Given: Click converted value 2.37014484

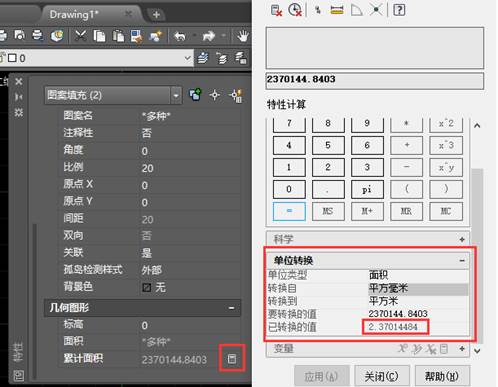Looking at the screenshot, I should coord(393,327).
